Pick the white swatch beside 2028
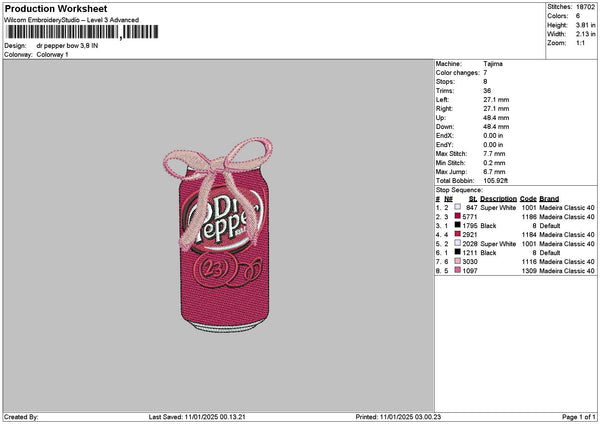This screenshot has height=424, width=600. coord(457,243)
